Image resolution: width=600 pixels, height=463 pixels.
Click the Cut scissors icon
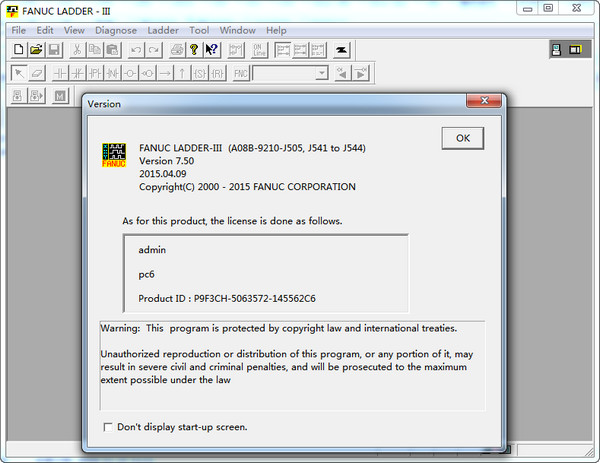click(x=77, y=50)
